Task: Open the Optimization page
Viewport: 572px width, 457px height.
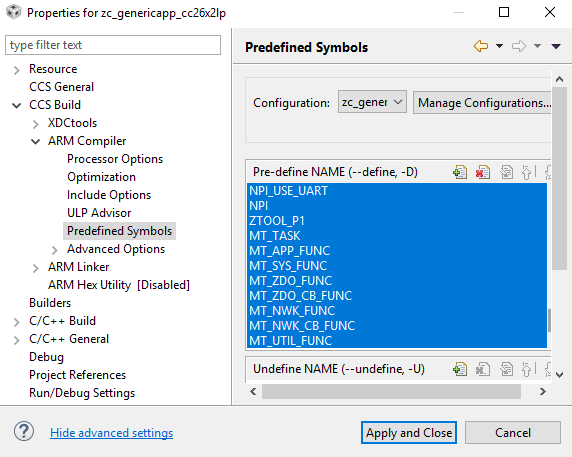Action: point(101,177)
